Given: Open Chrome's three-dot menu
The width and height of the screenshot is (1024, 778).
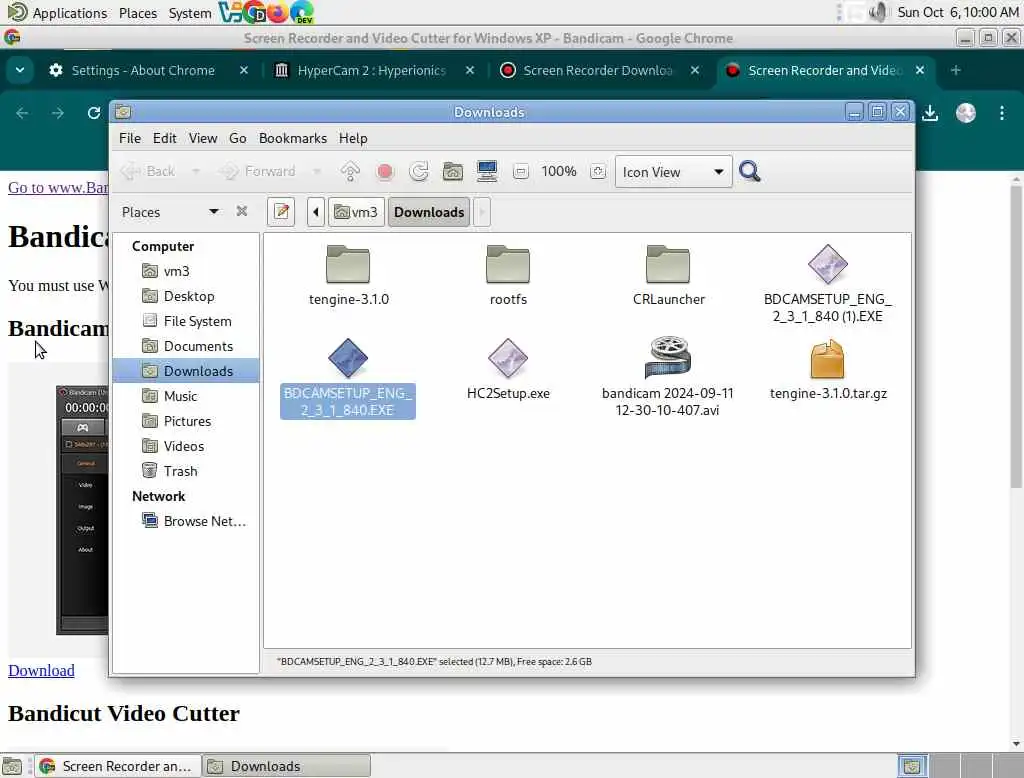Looking at the screenshot, I should point(1002,113).
